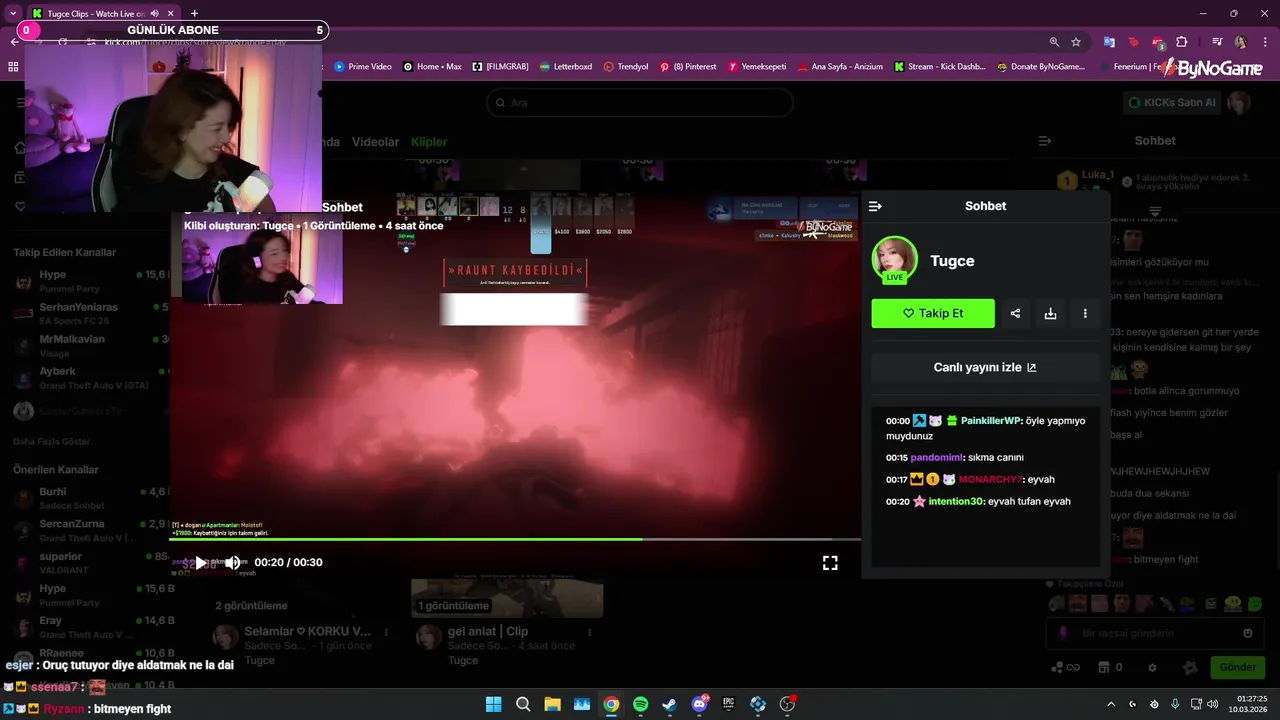Open the Pinterest bookmark
The width and height of the screenshot is (1280, 720).
[x=687, y=67]
